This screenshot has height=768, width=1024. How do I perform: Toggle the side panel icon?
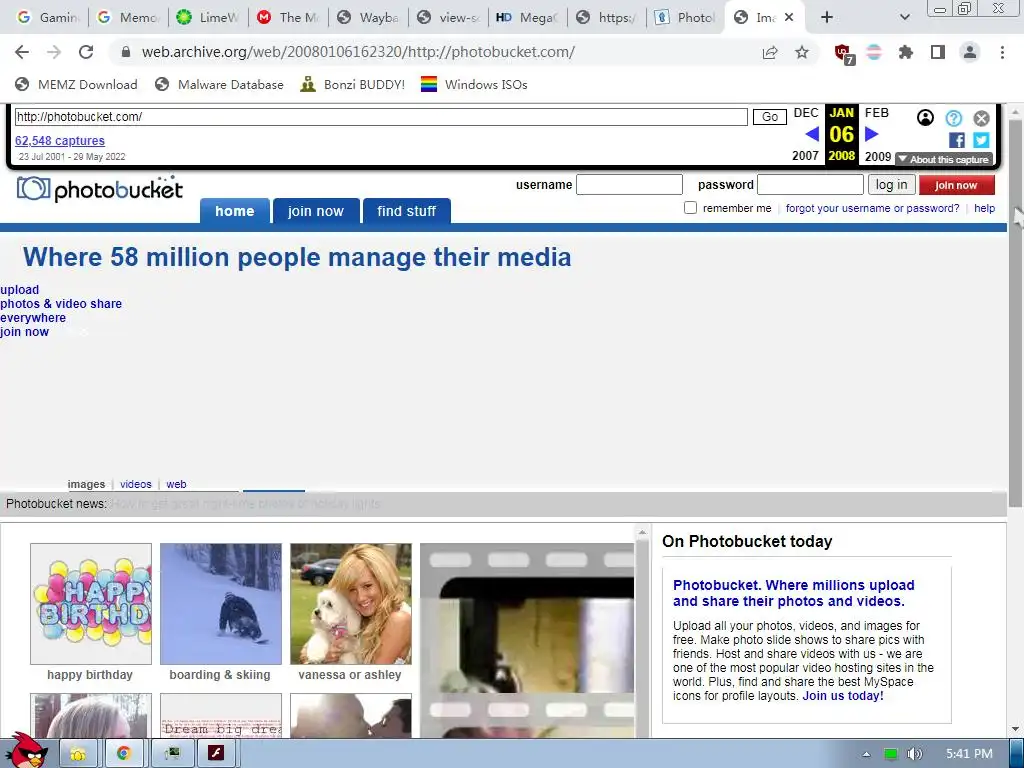(938, 52)
